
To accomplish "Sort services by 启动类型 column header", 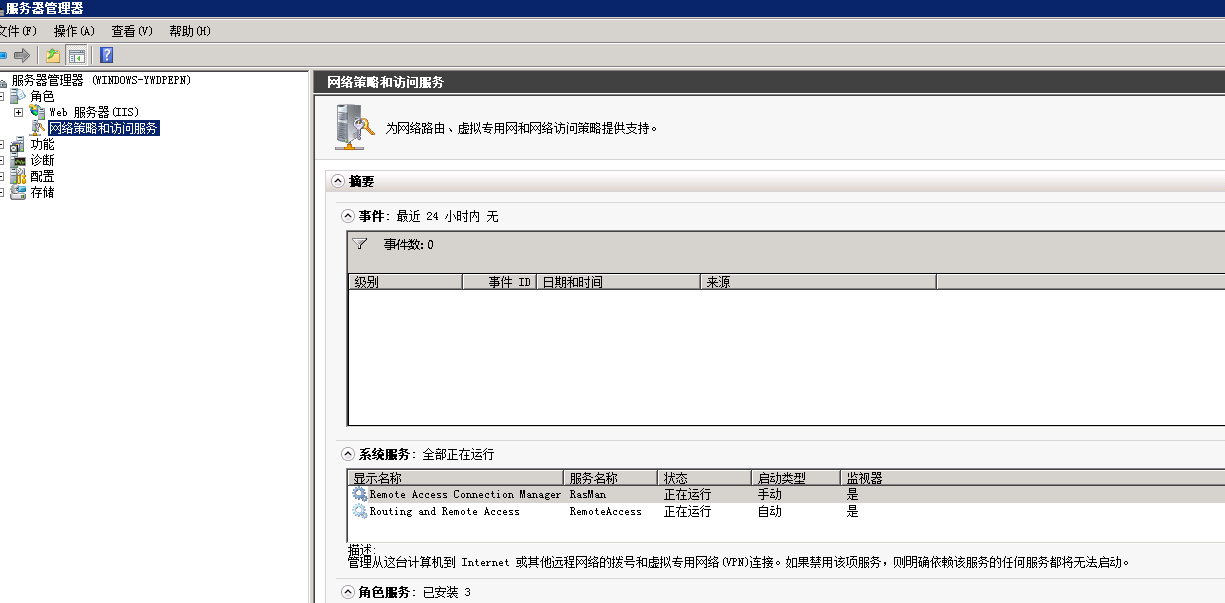I will pyautogui.click(x=795, y=478).
